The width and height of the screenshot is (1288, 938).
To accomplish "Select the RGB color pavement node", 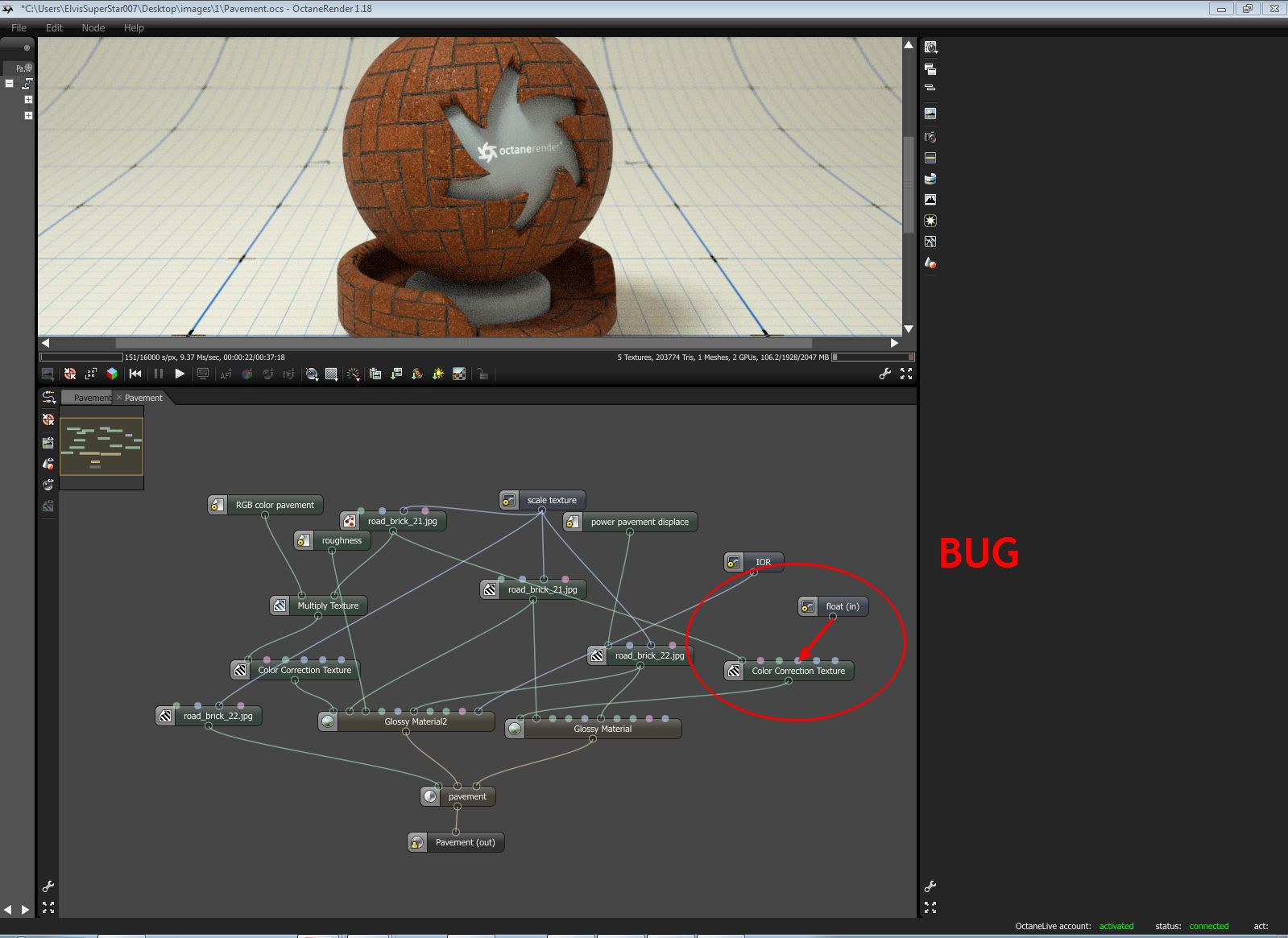I will pyautogui.click(x=265, y=505).
